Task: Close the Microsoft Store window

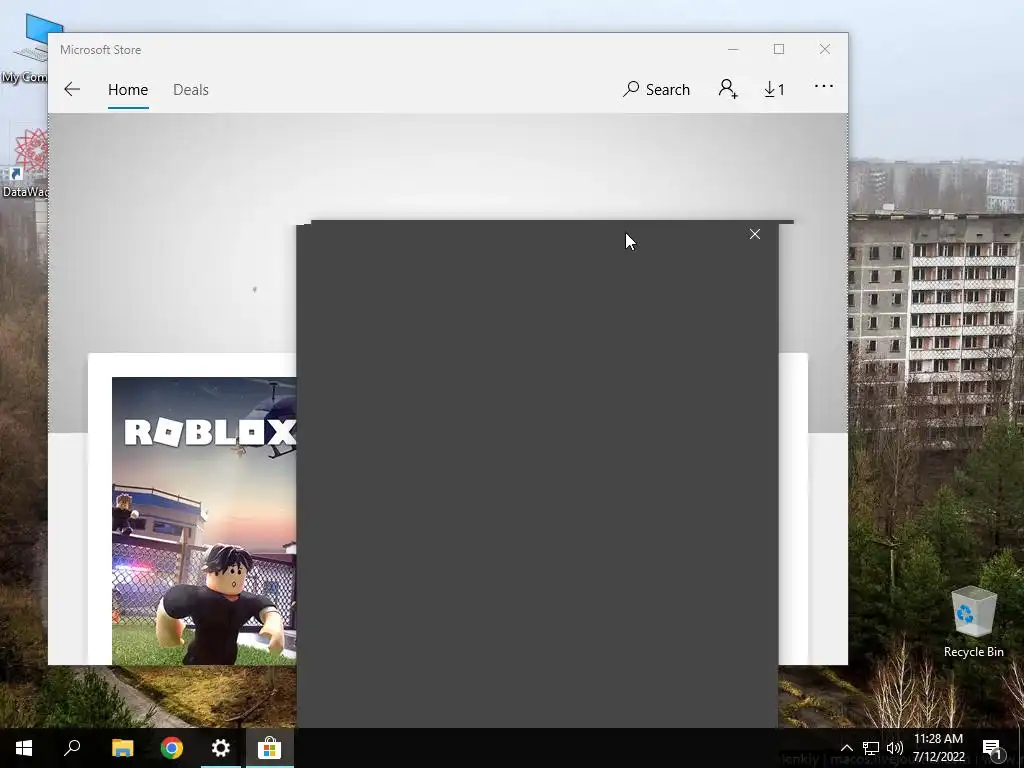Action: 825,50
